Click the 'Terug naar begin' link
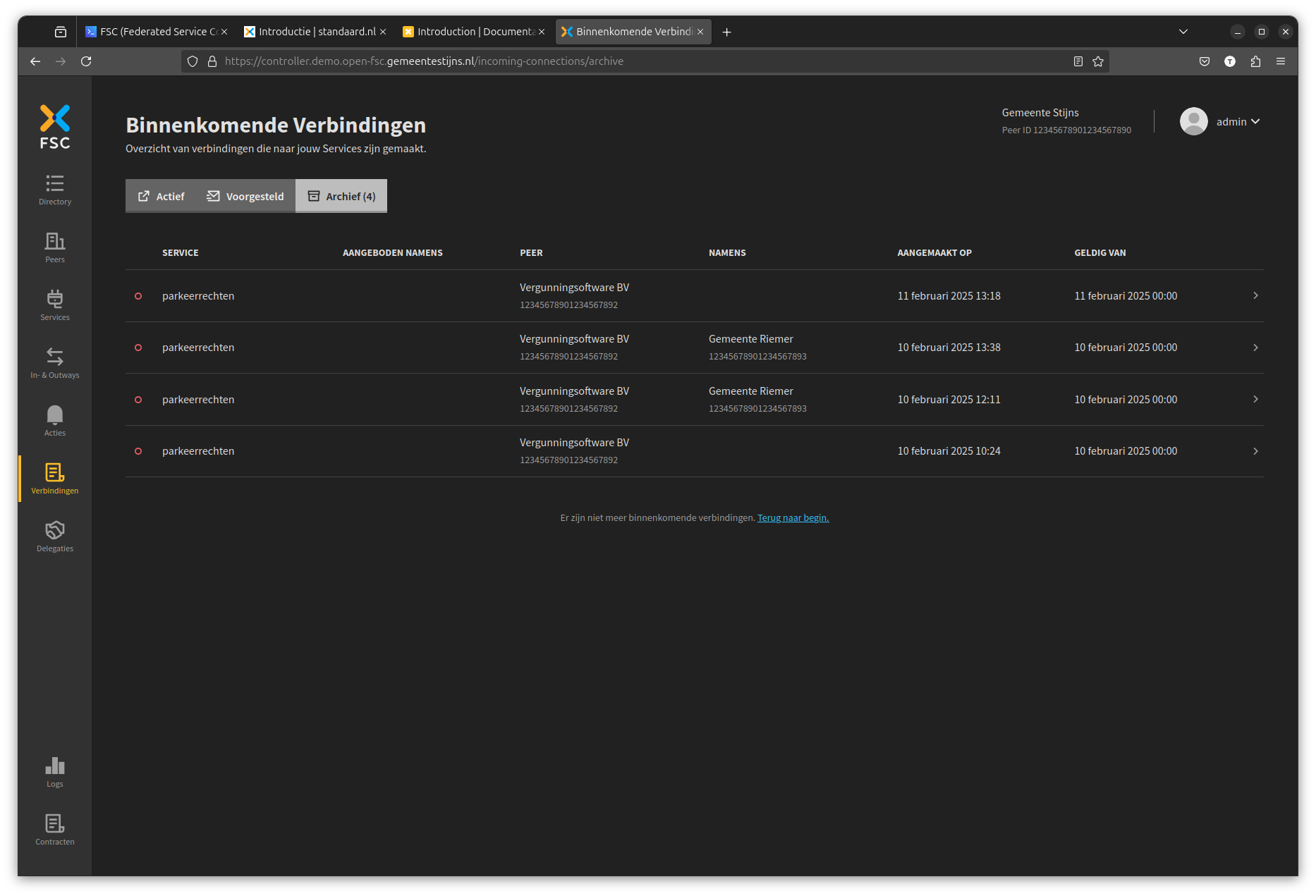Screen dimensions: 1316x896 pos(793,518)
